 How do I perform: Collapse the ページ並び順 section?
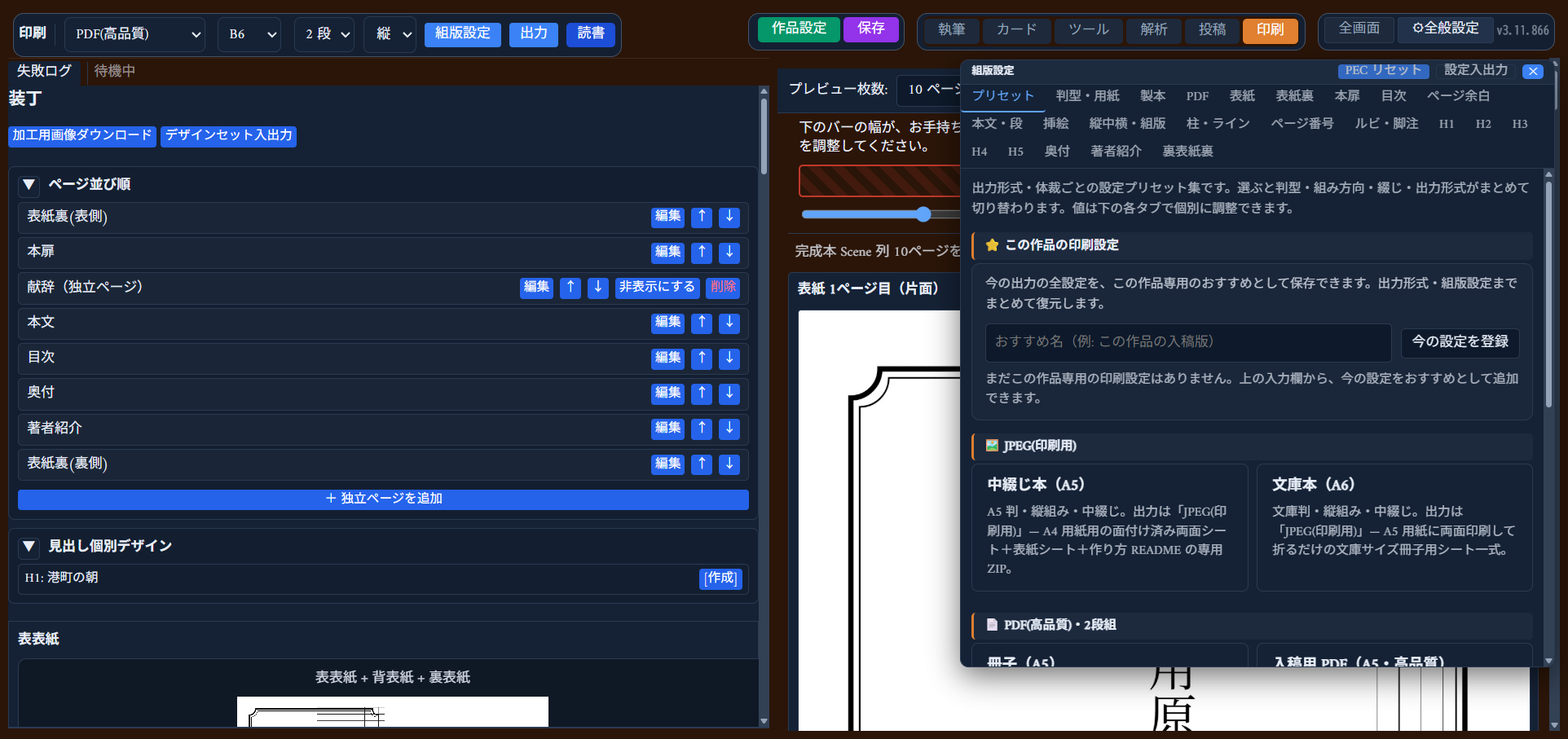[29, 185]
